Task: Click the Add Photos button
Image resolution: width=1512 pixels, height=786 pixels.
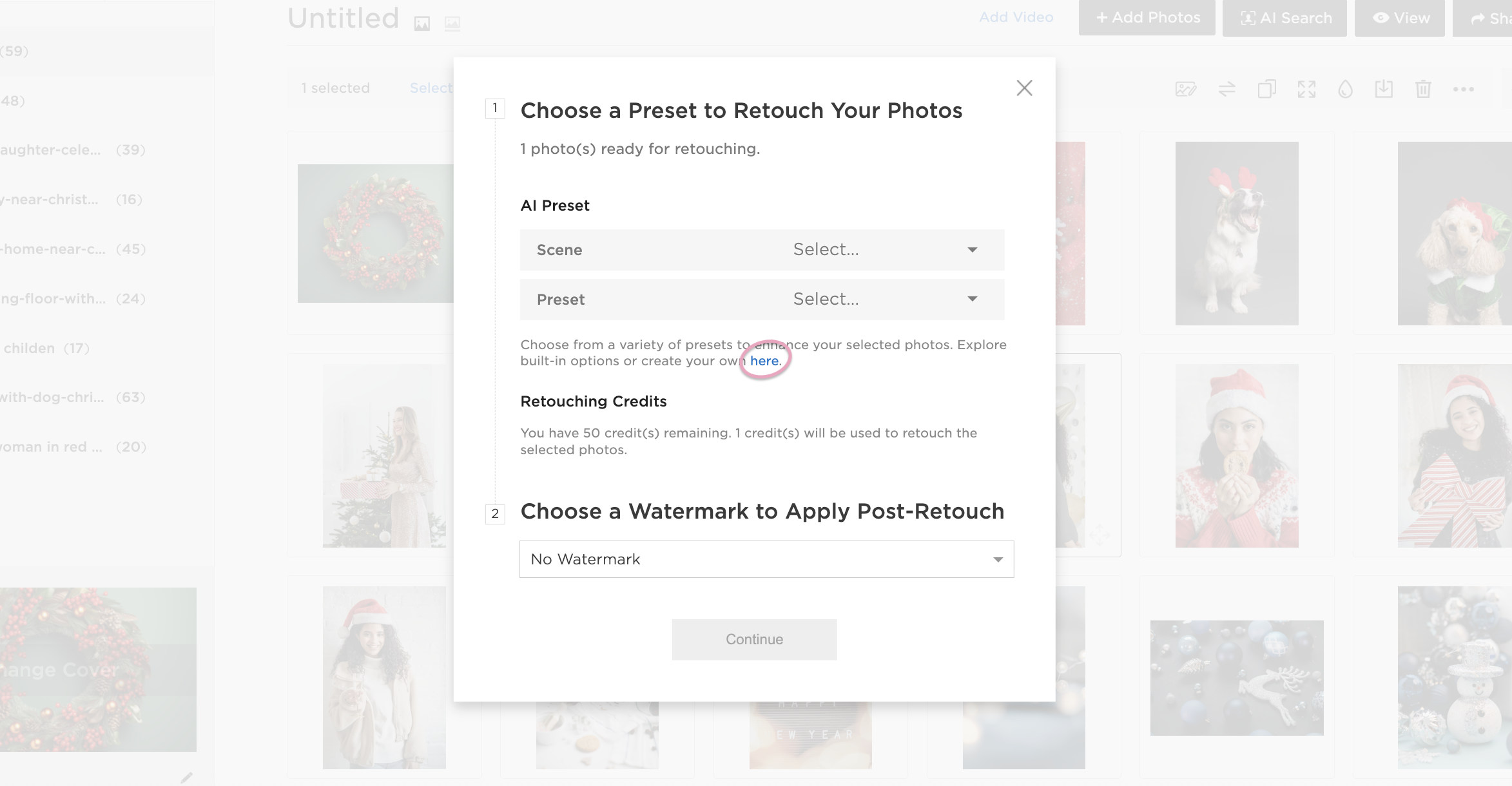Action: coord(1147,18)
